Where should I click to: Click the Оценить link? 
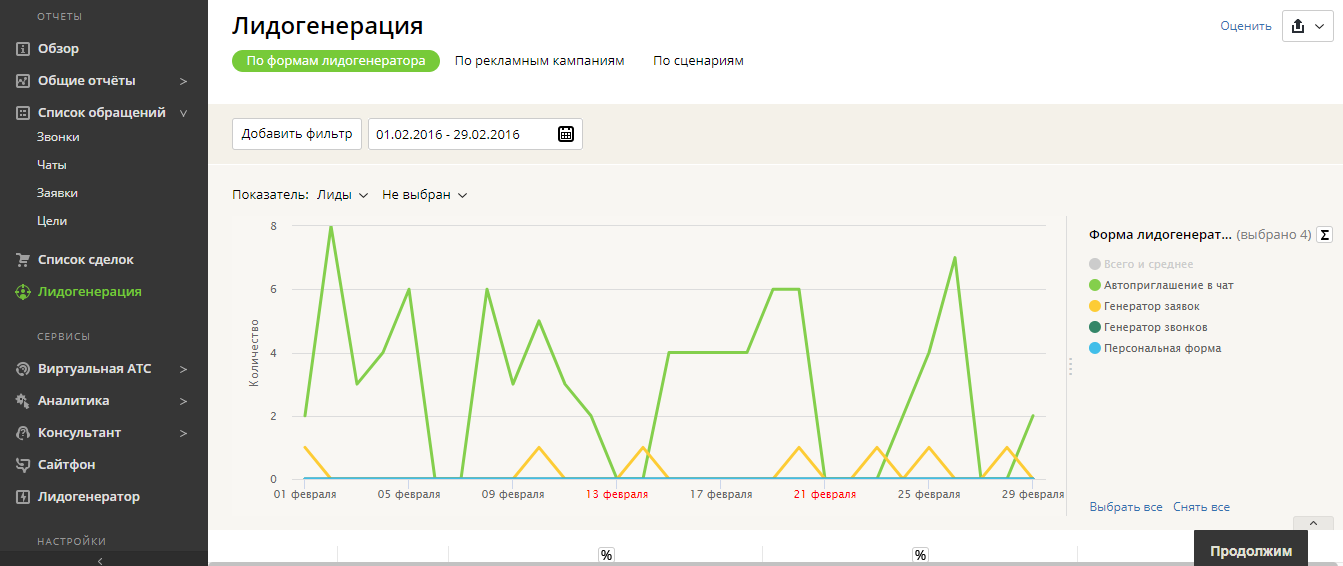point(1246,27)
